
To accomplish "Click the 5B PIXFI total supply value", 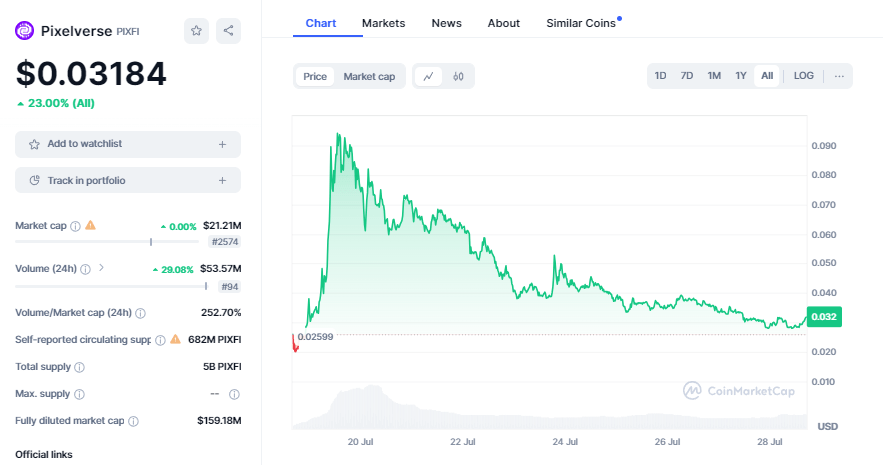I will point(222,366).
